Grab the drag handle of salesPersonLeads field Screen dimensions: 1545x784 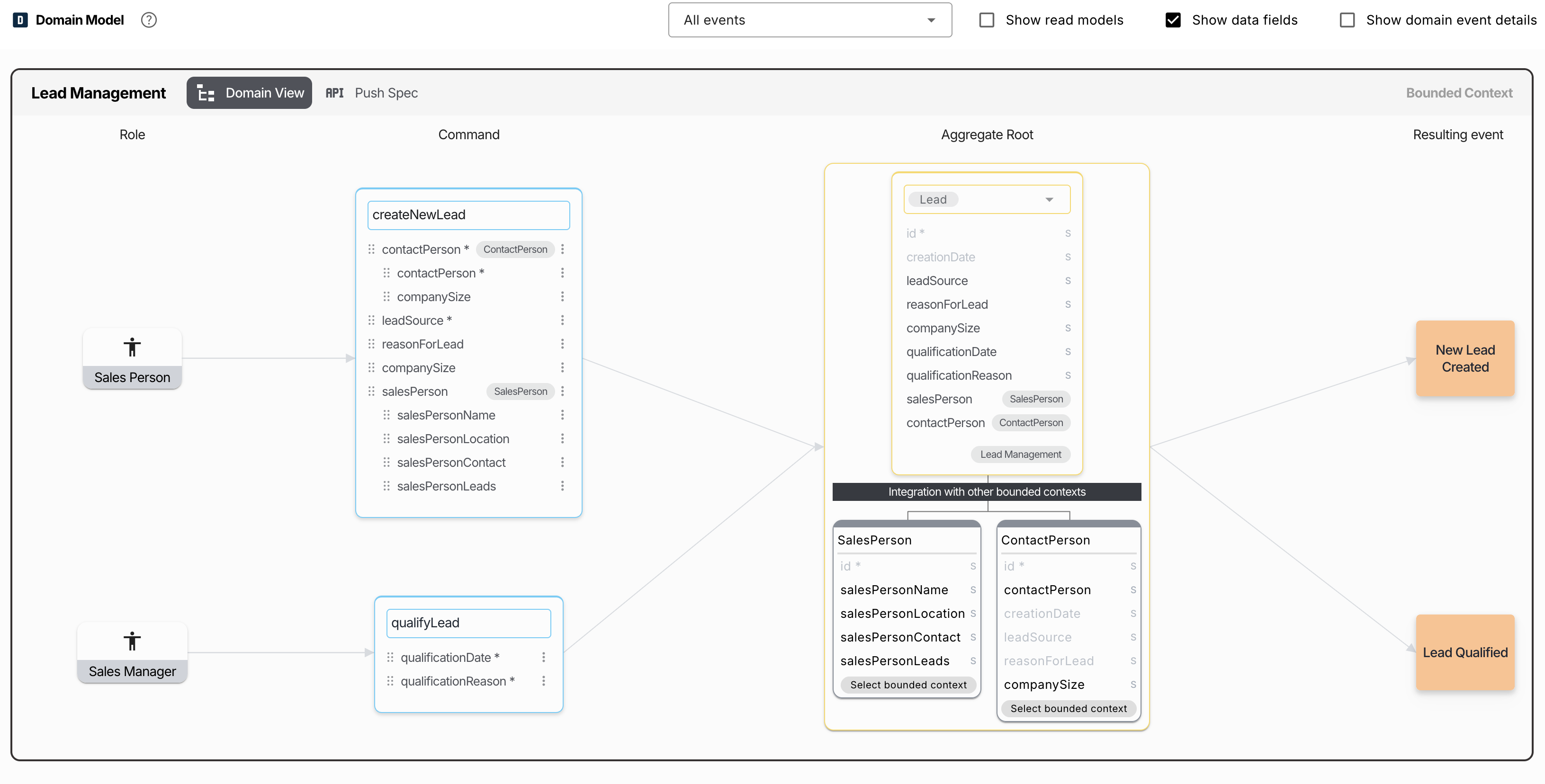(387, 486)
